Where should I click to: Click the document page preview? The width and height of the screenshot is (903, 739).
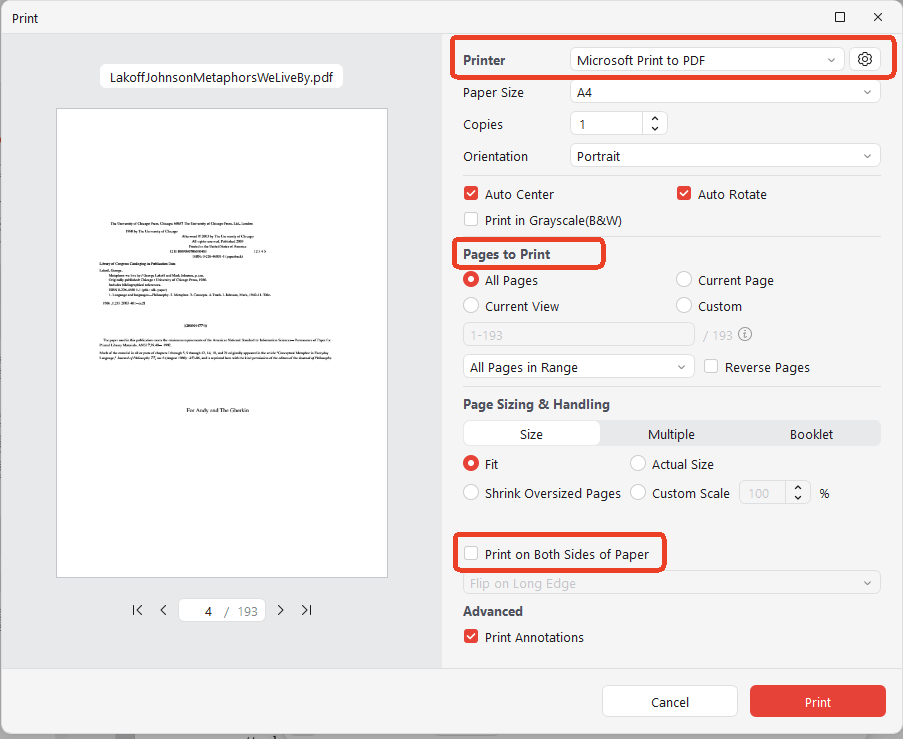(222, 343)
